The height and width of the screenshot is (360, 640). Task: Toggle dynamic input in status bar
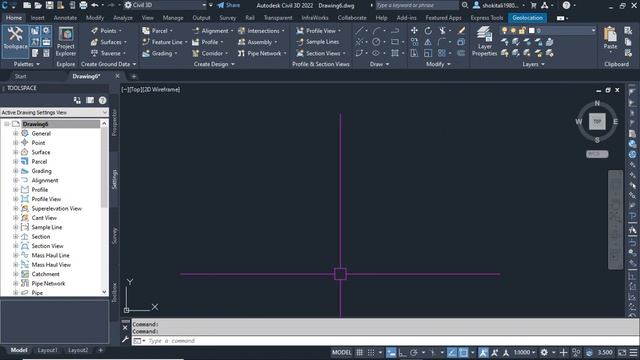pos(391,352)
